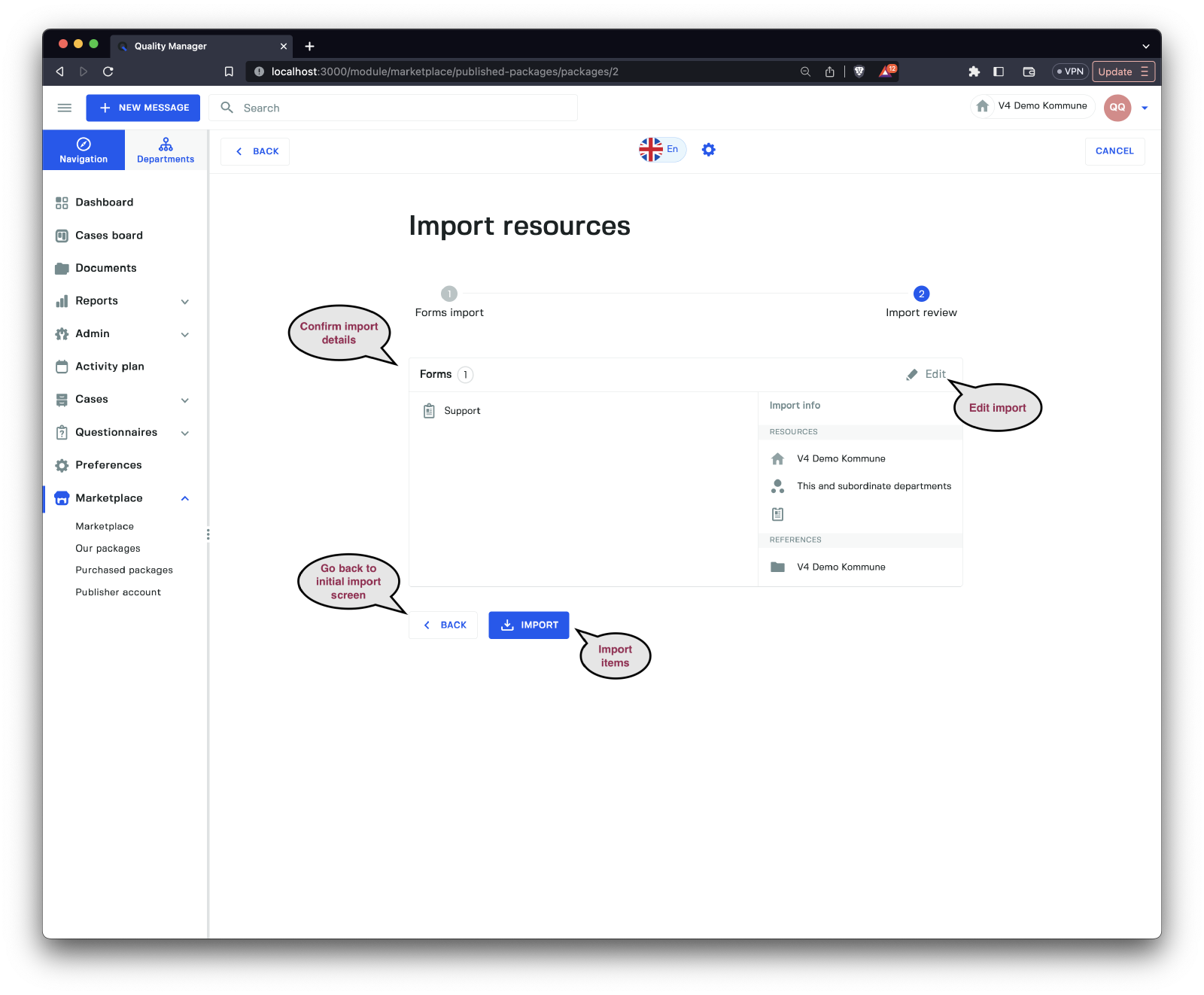Open the browser extensions puzzle icon
This screenshot has width=1204, height=995.
[x=974, y=72]
